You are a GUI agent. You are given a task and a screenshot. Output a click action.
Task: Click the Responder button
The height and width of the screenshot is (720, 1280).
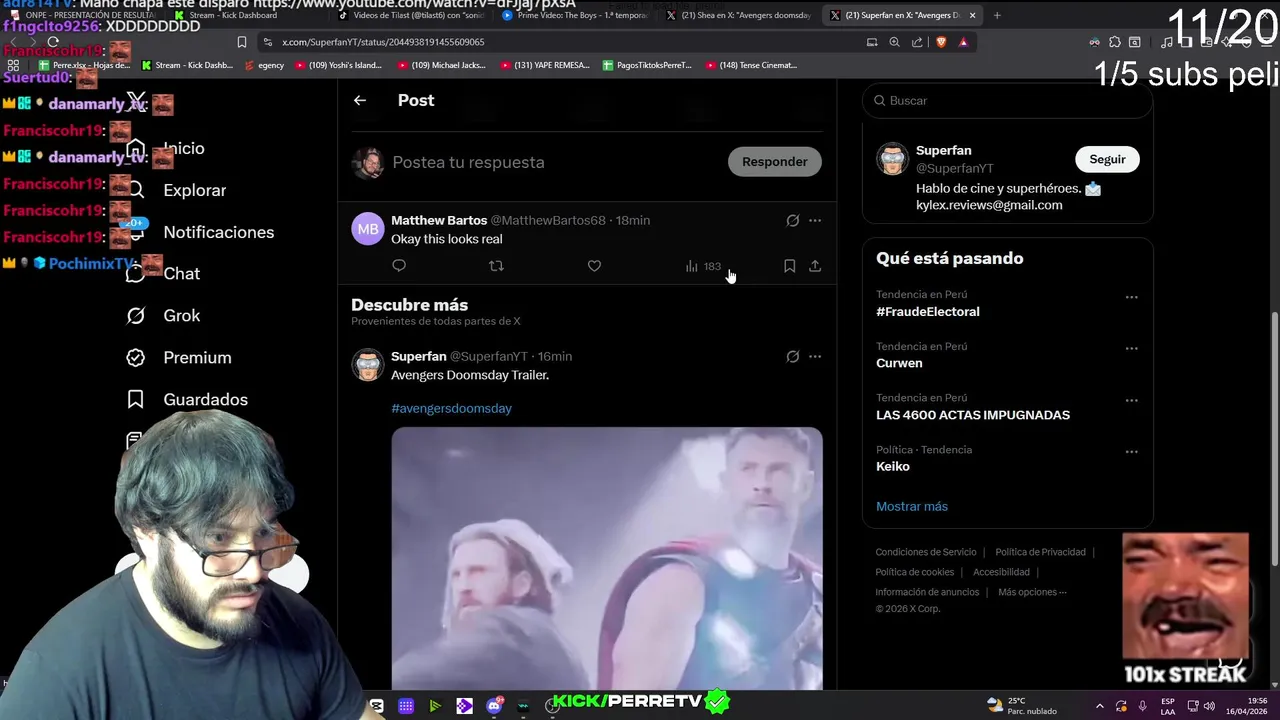[775, 161]
